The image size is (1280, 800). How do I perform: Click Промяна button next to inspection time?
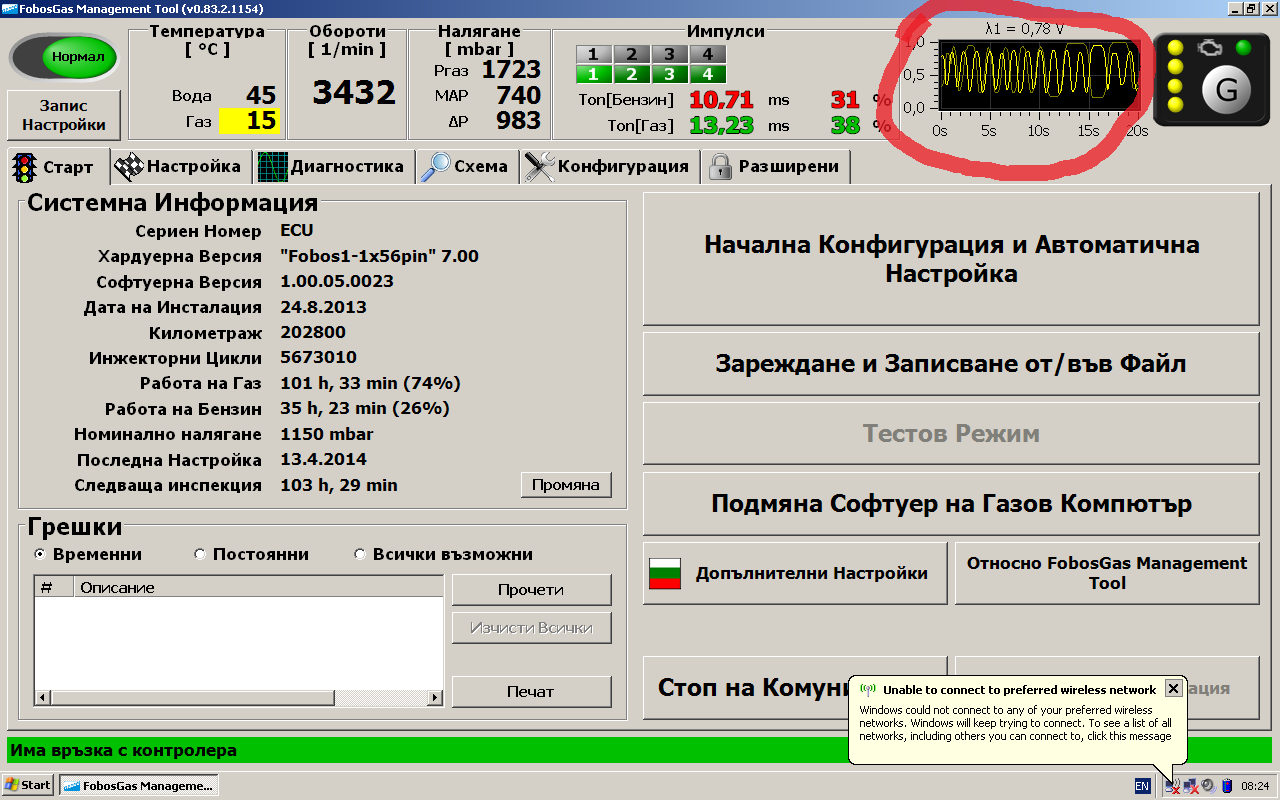point(565,485)
